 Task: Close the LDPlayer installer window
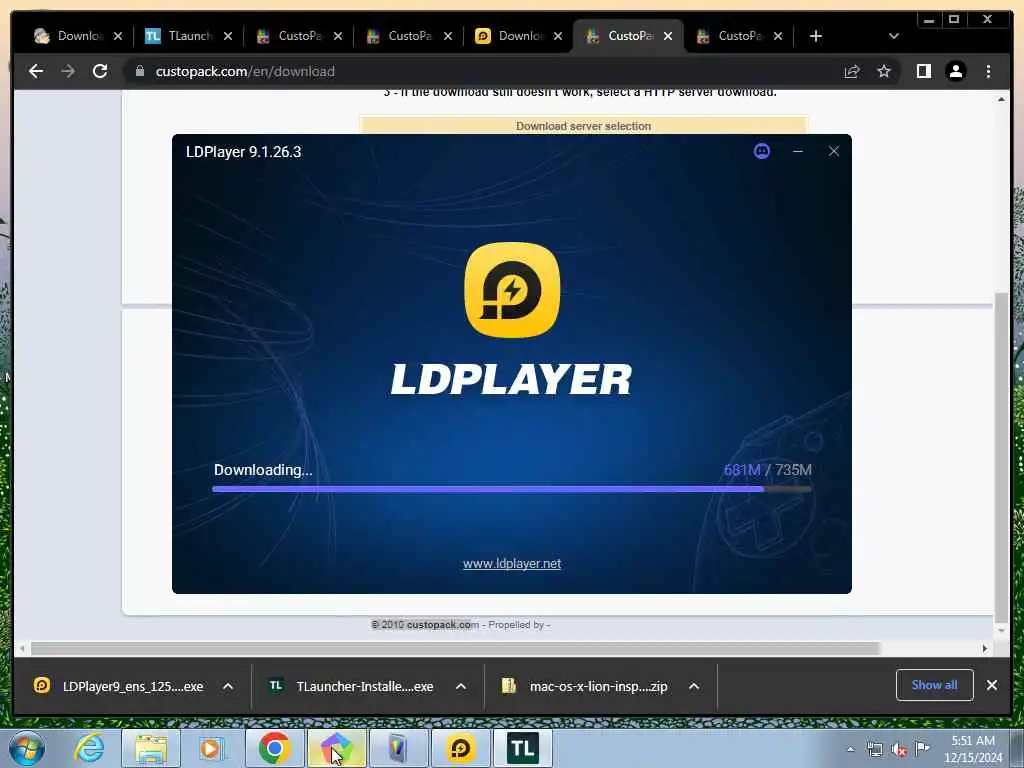(x=834, y=152)
